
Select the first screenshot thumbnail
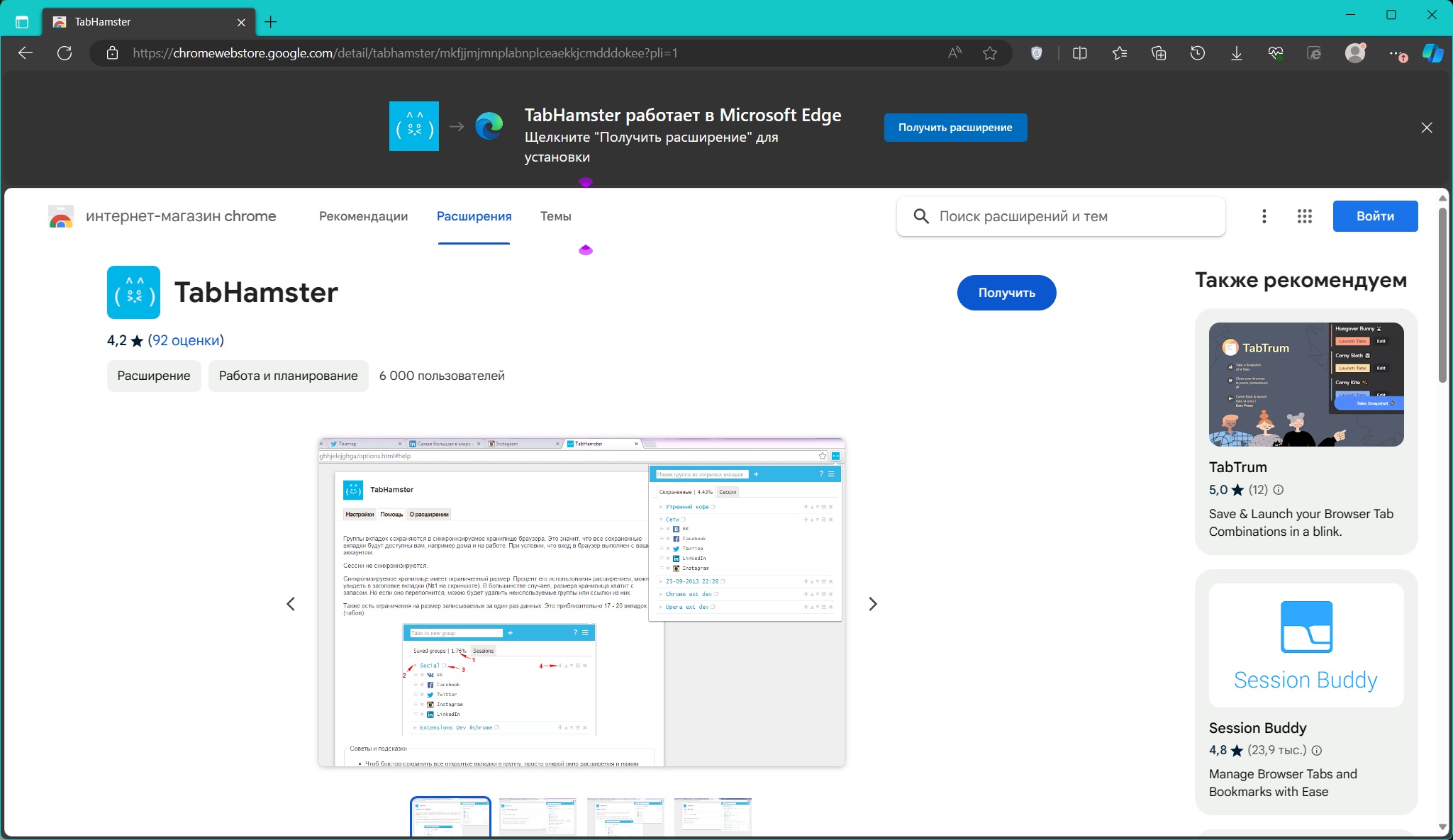(x=450, y=817)
